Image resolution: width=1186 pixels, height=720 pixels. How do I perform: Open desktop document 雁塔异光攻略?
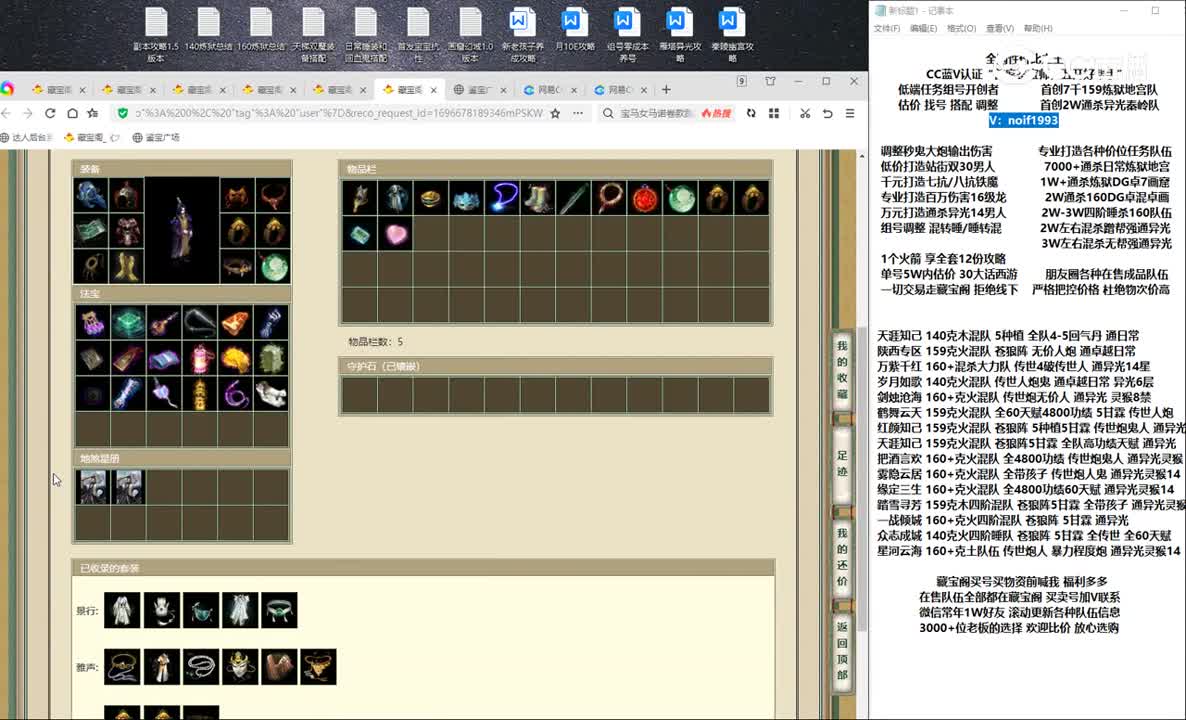click(680, 35)
